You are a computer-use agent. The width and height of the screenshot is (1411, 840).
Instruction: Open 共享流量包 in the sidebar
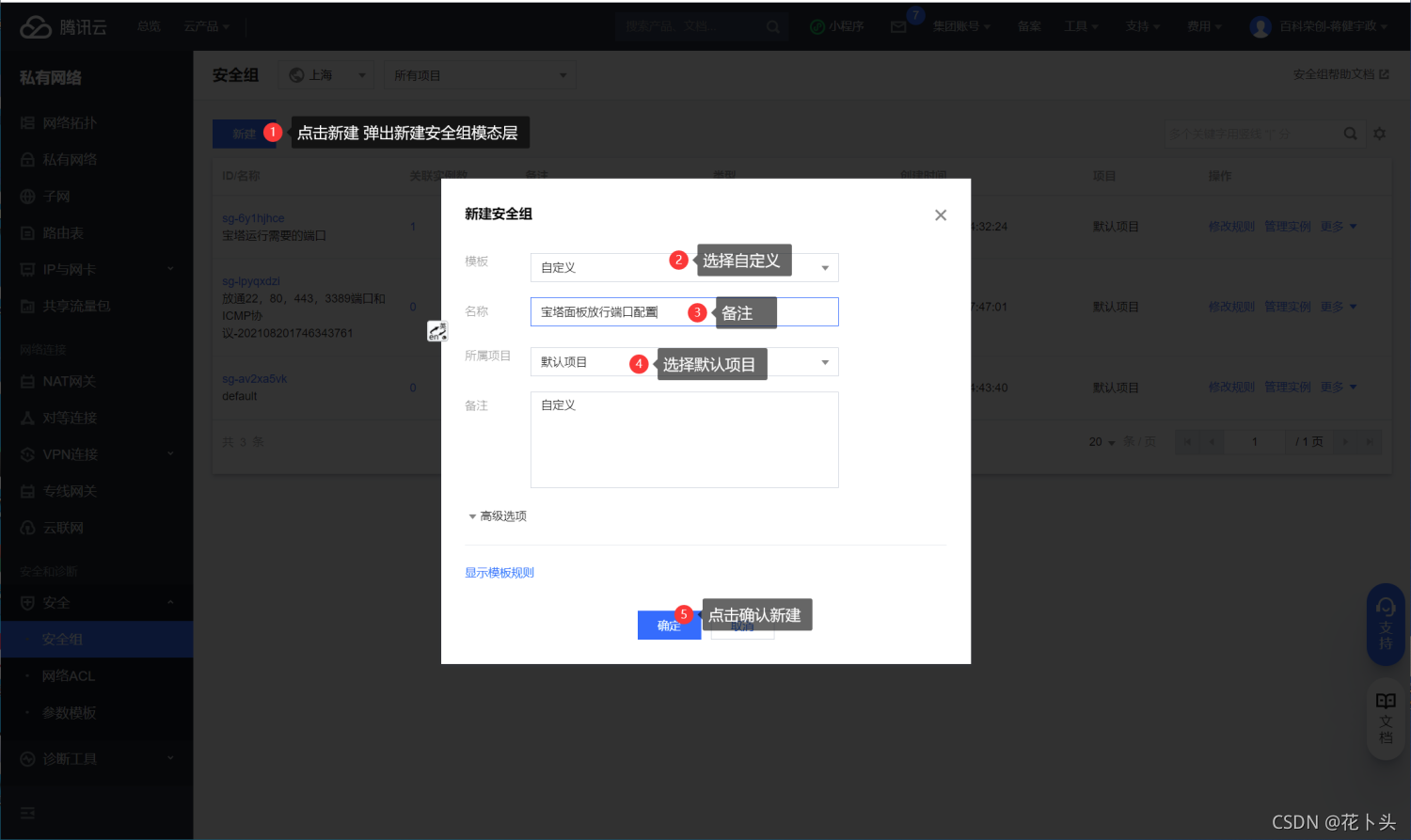point(75,307)
